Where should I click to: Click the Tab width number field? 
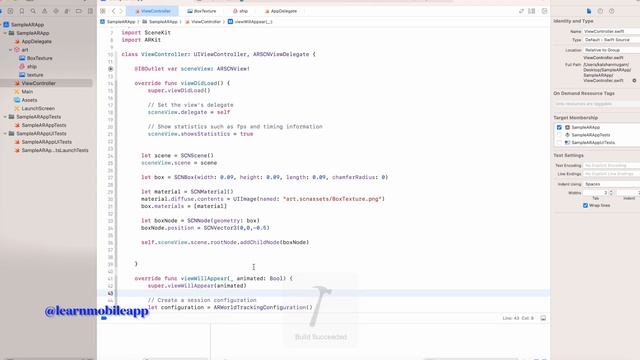(x=596, y=192)
